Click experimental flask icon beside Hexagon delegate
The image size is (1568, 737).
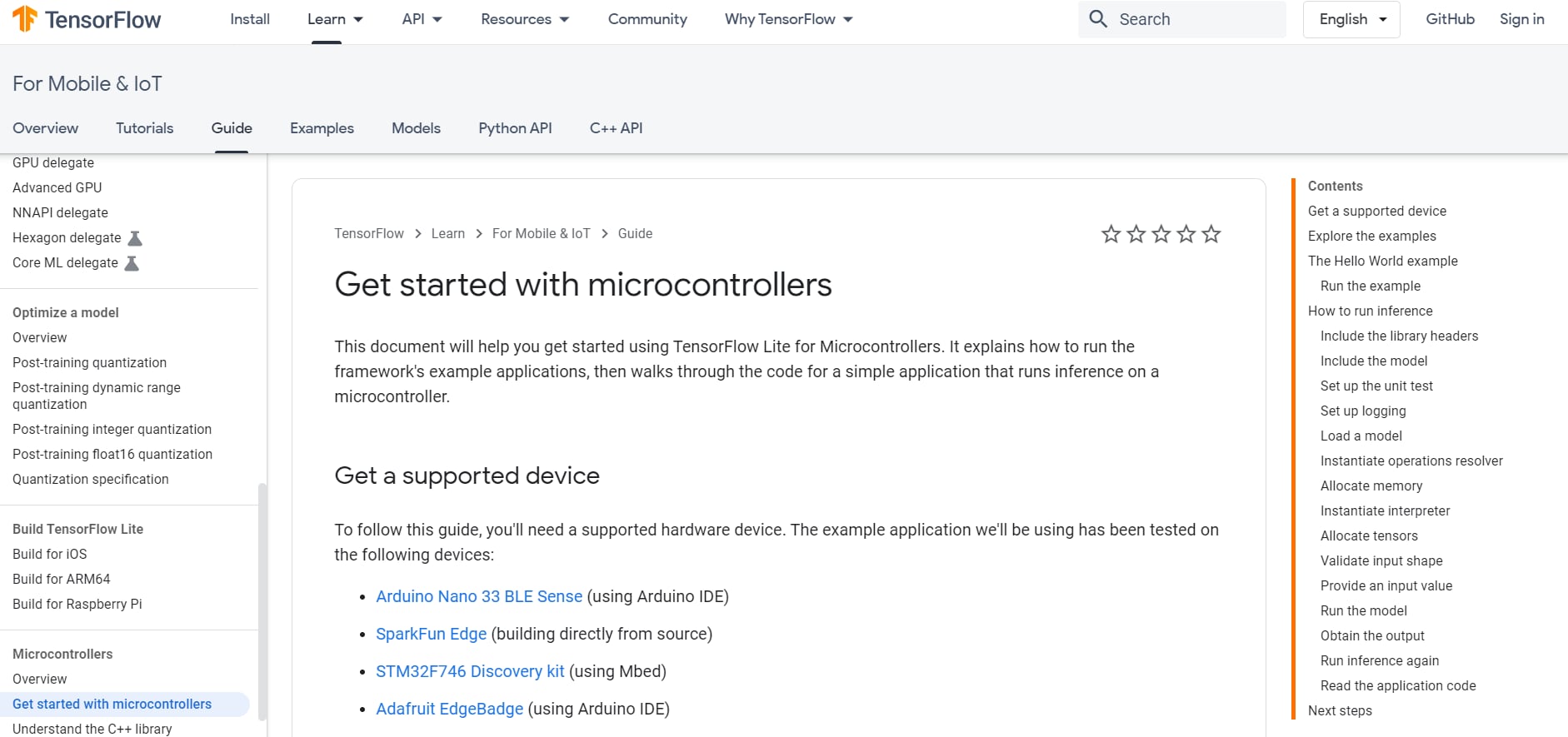(x=135, y=238)
